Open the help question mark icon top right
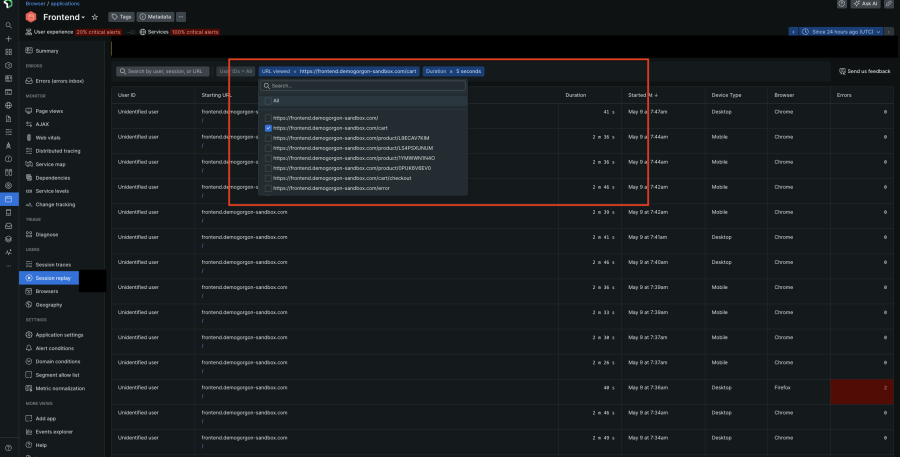 (x=841, y=5)
